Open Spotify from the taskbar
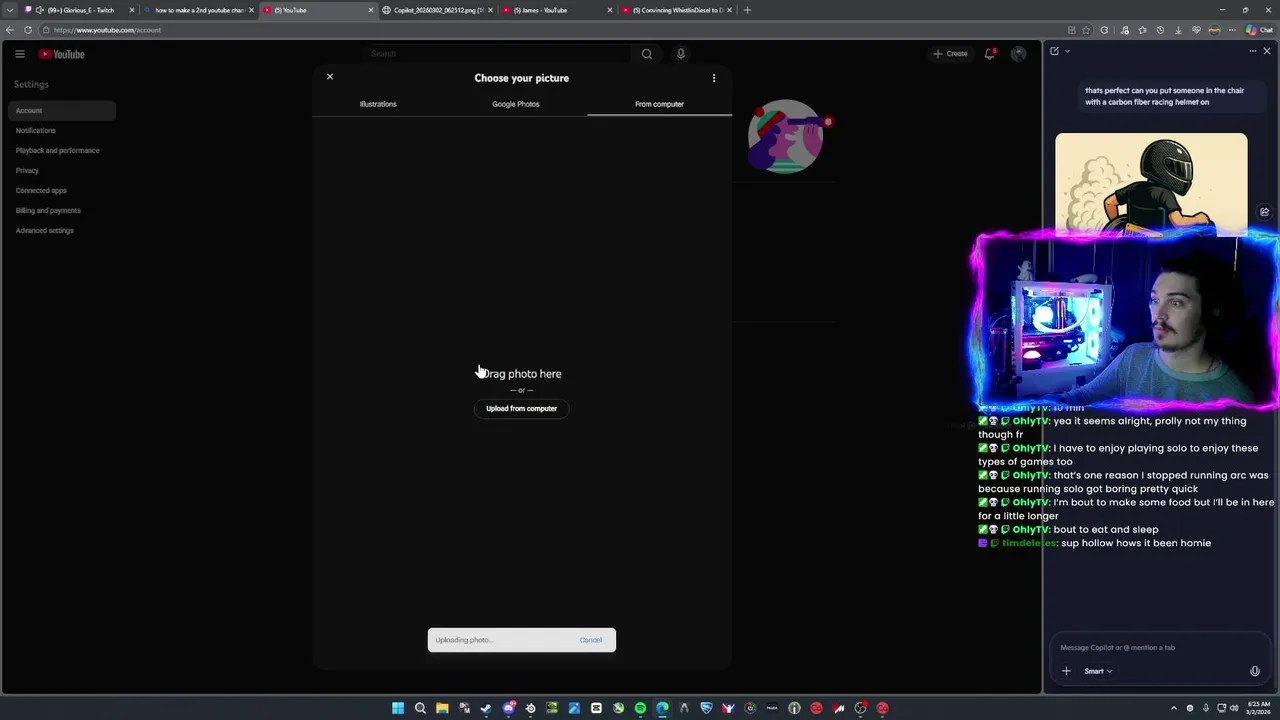Image resolution: width=1280 pixels, height=720 pixels. coord(640,708)
